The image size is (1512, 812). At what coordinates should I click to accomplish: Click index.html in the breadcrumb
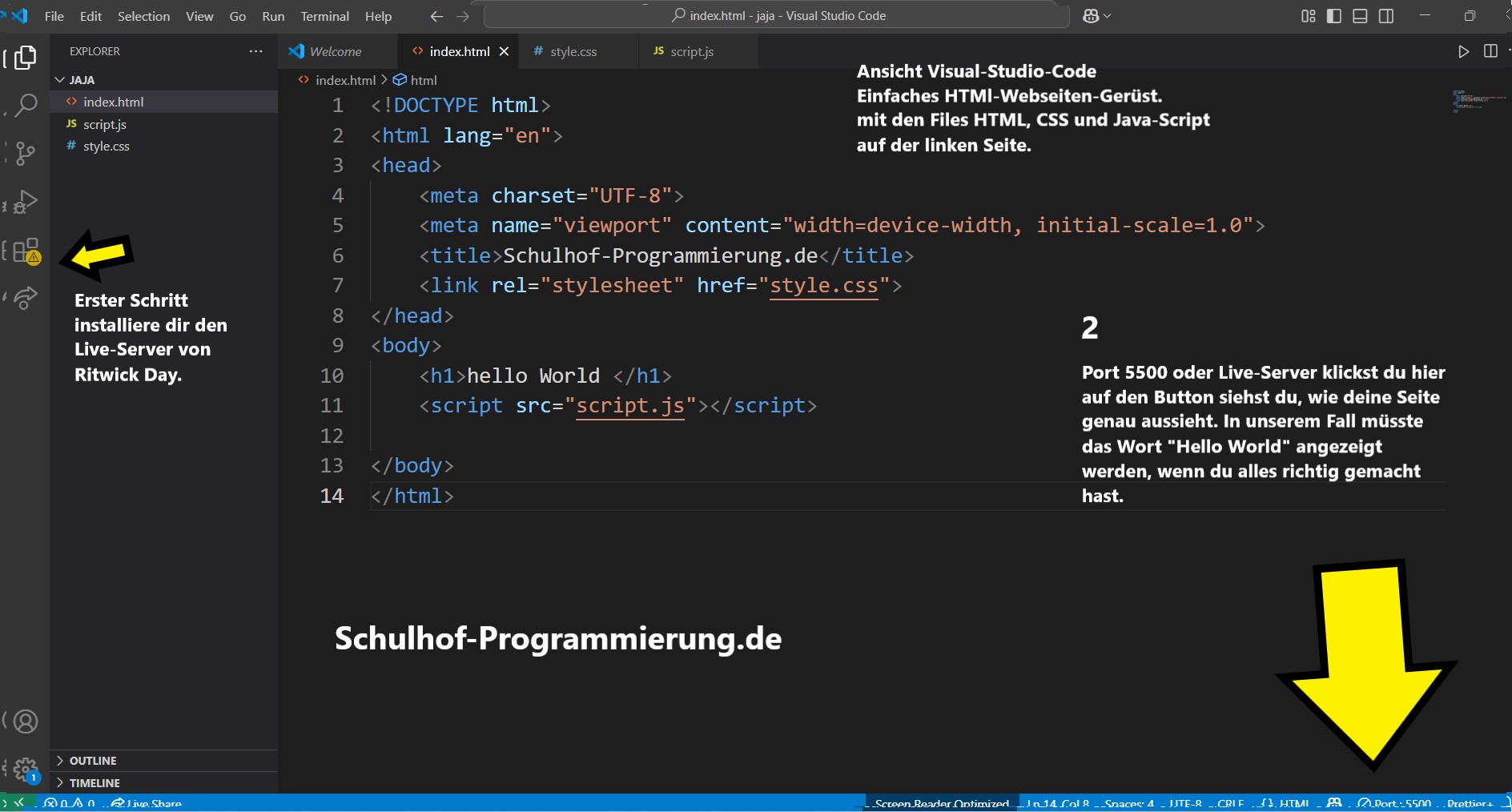click(345, 80)
